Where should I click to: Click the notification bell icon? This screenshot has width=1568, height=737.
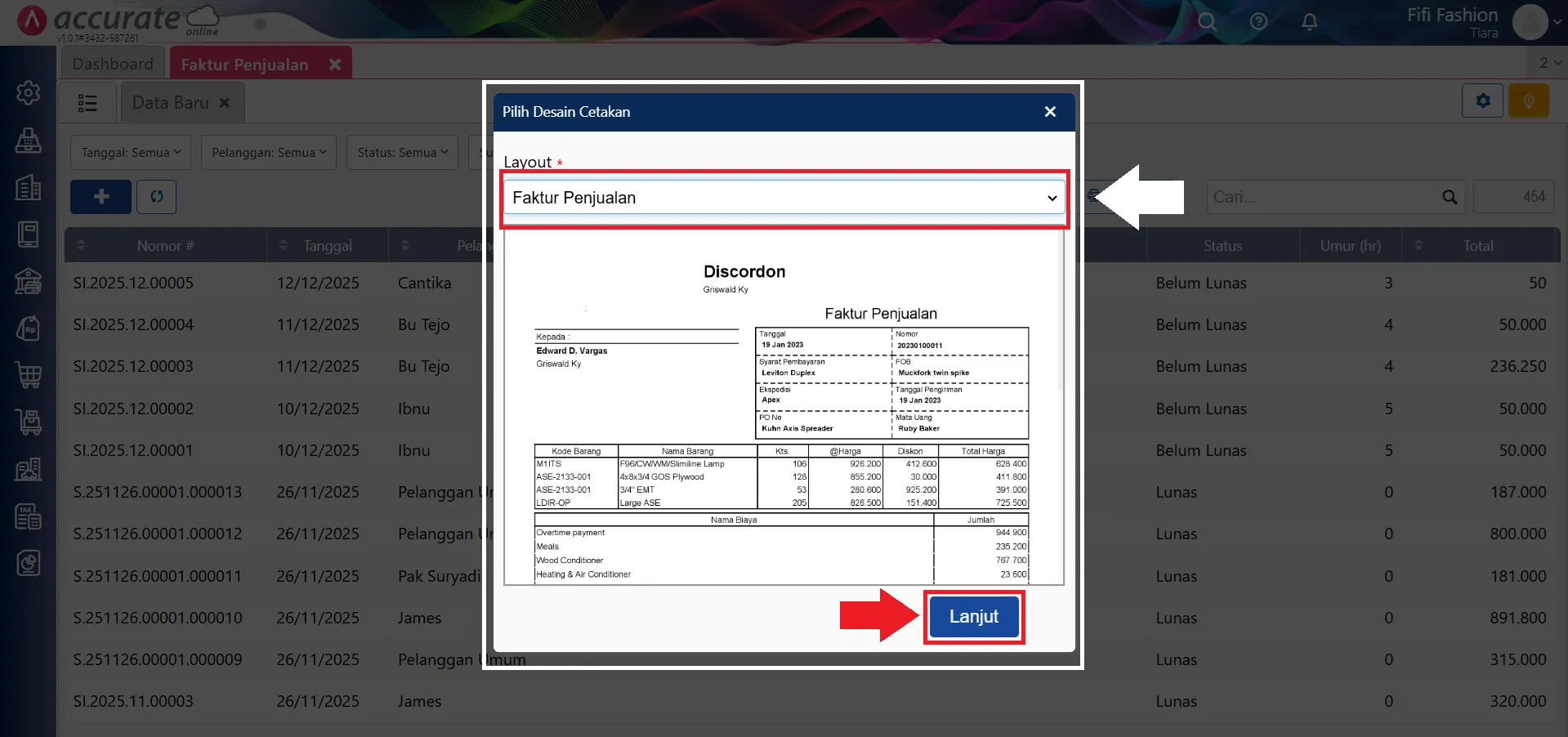[x=1309, y=22]
